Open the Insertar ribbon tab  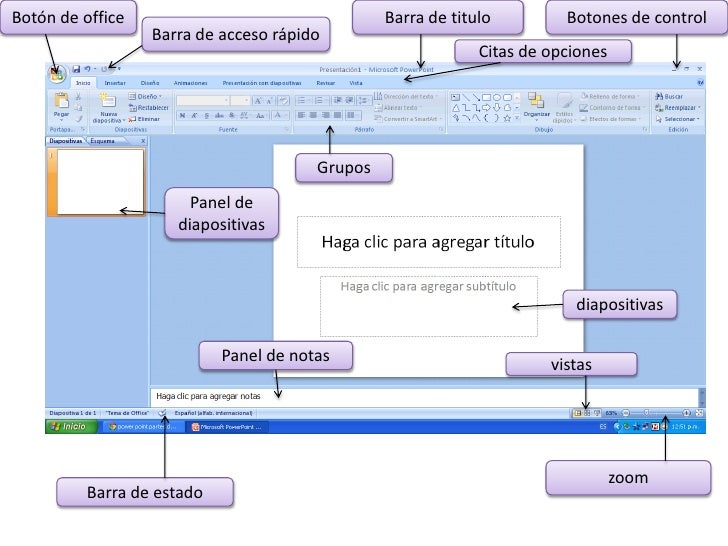[x=115, y=83]
